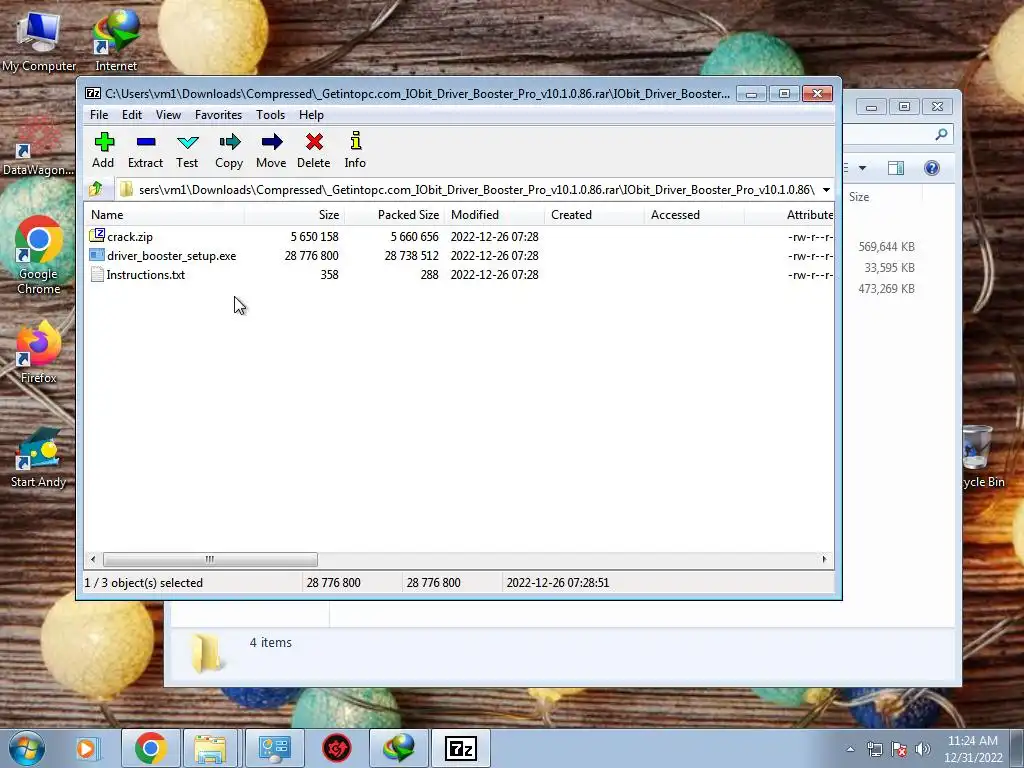This screenshot has height=768, width=1024.
Task: Click the Delete toolbar icon
Action: click(313, 150)
